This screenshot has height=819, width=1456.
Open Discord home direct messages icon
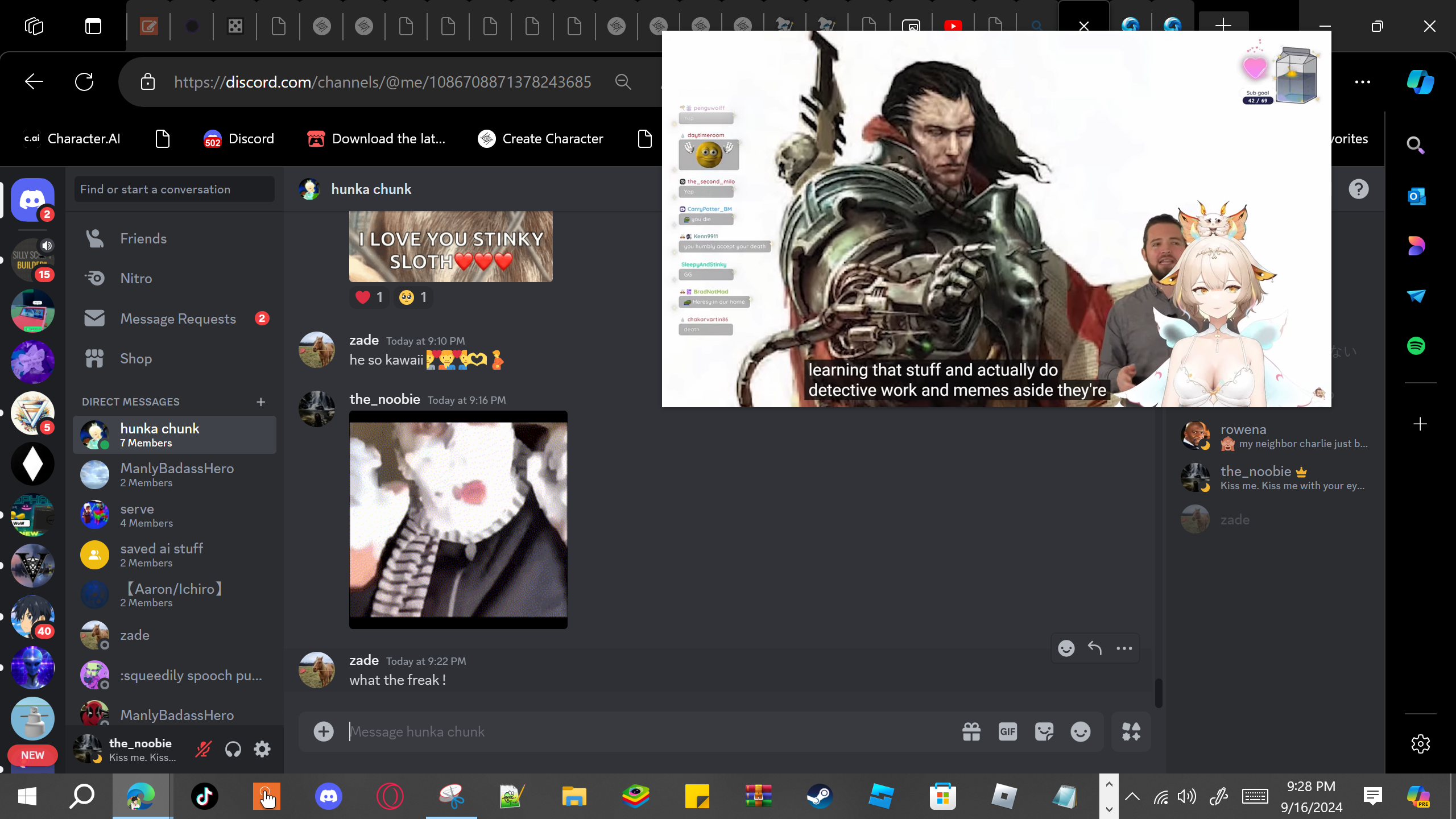click(x=32, y=200)
